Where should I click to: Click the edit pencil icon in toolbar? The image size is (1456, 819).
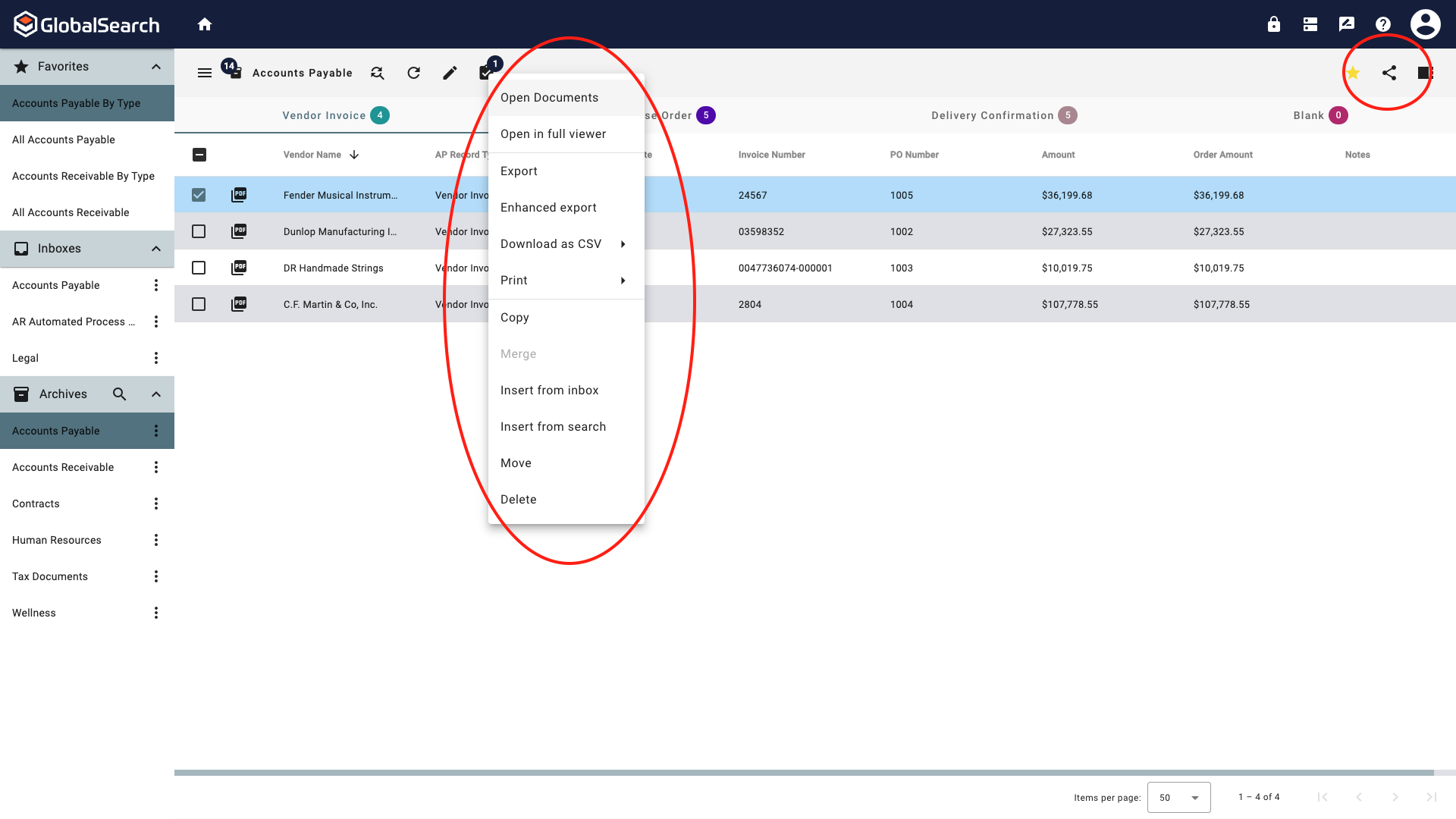(x=450, y=73)
